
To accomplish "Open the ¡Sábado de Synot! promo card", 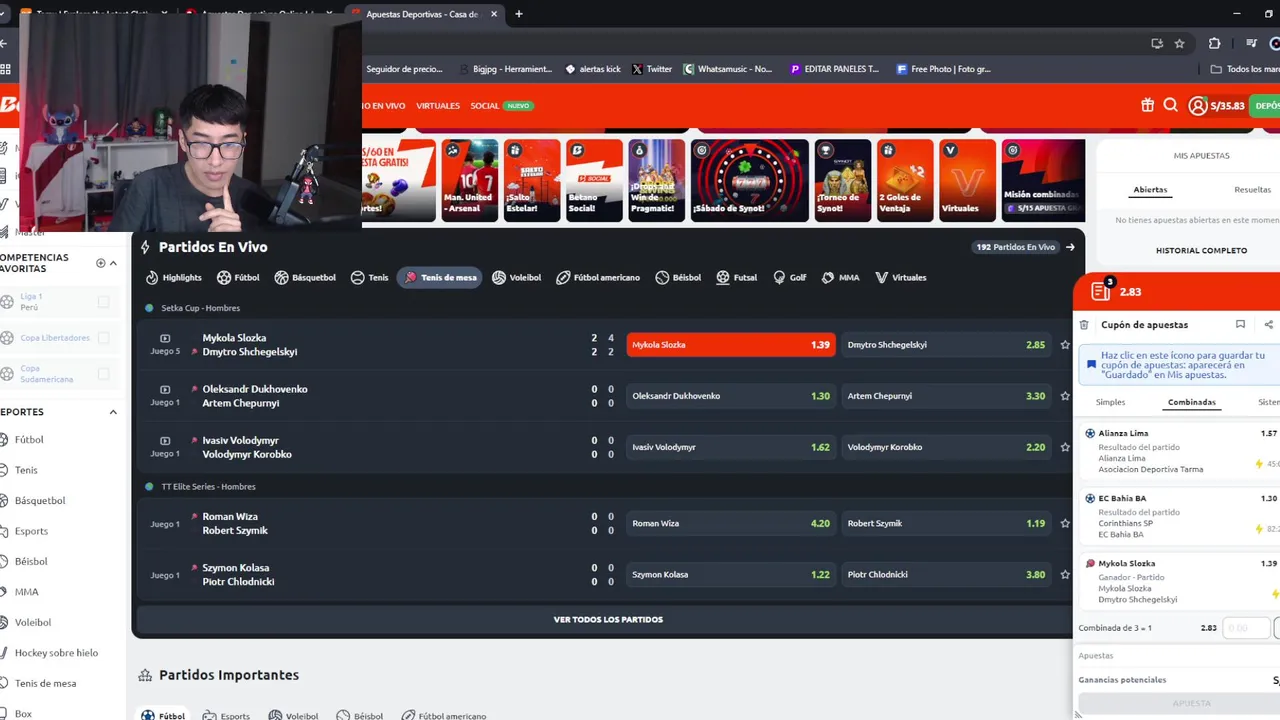I will click(750, 180).
